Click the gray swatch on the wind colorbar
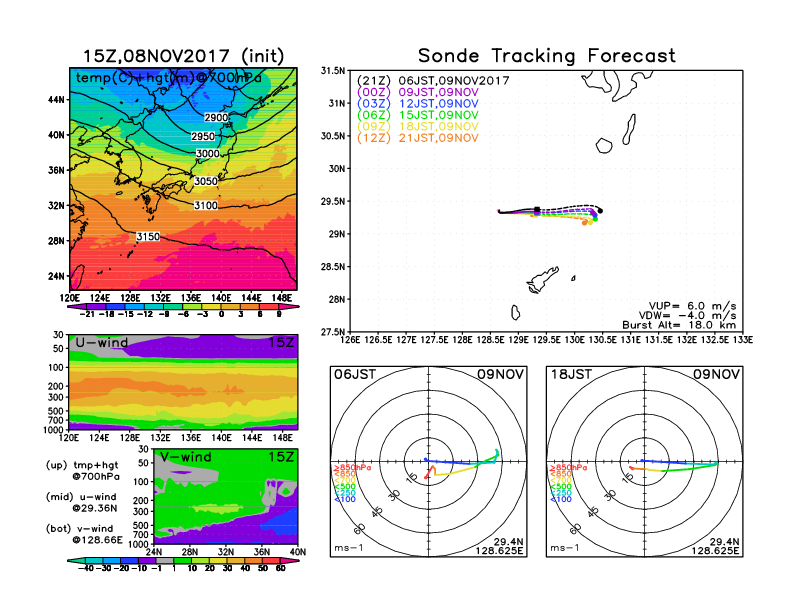792x612 pixels. coord(164,560)
